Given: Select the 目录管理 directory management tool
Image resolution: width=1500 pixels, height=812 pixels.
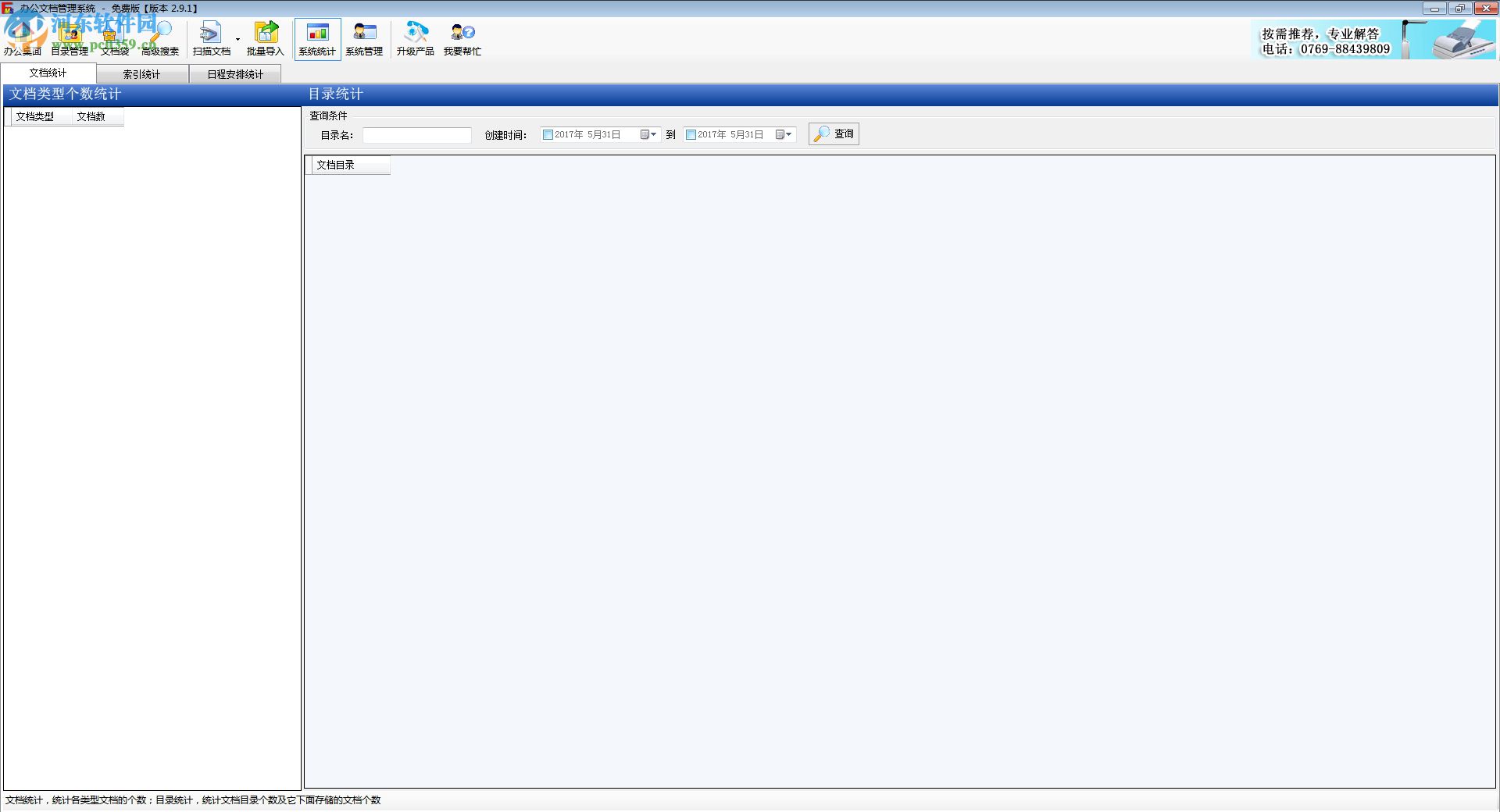Looking at the screenshot, I should point(70,37).
